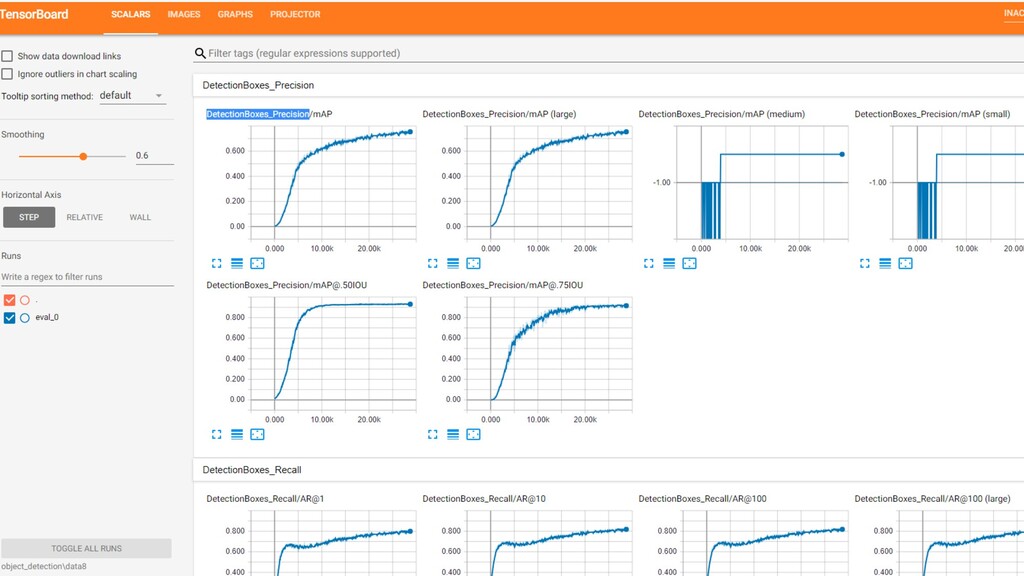Viewport: 1024px width, 576px height.
Task: Fit domain to data on mAP@.75IOU
Action: coord(473,434)
